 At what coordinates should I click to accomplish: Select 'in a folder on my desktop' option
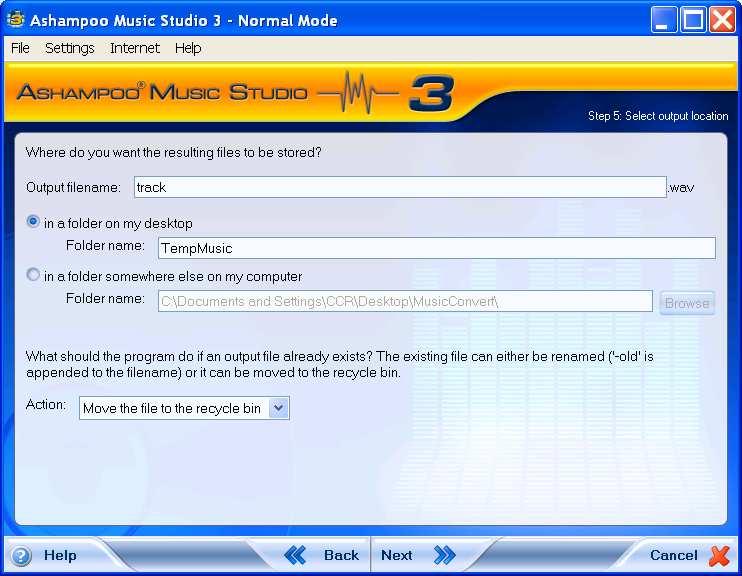click(34, 222)
